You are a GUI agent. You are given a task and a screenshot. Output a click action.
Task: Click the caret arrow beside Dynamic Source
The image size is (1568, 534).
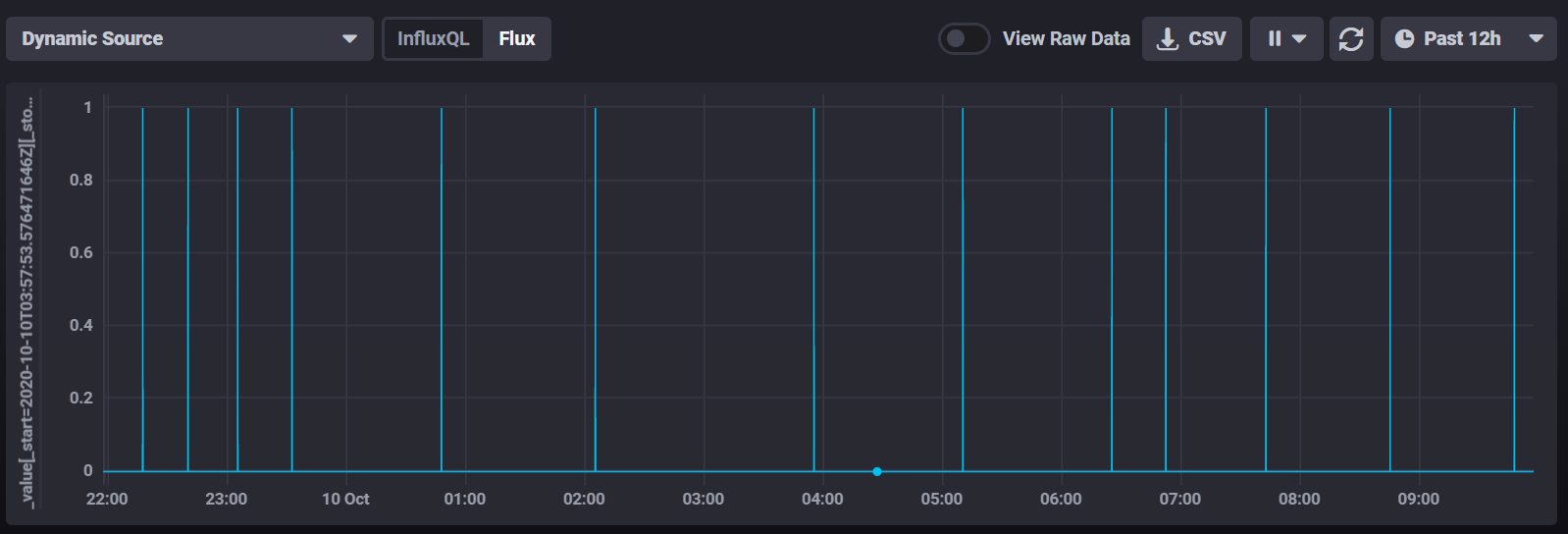(349, 39)
